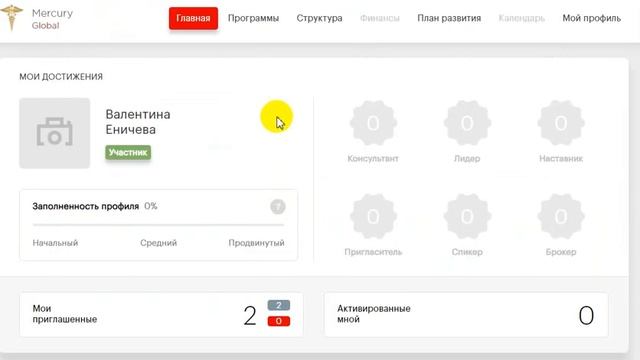Click the Наставник achievement badge
The height and width of the screenshot is (360, 640).
[x=561, y=123]
